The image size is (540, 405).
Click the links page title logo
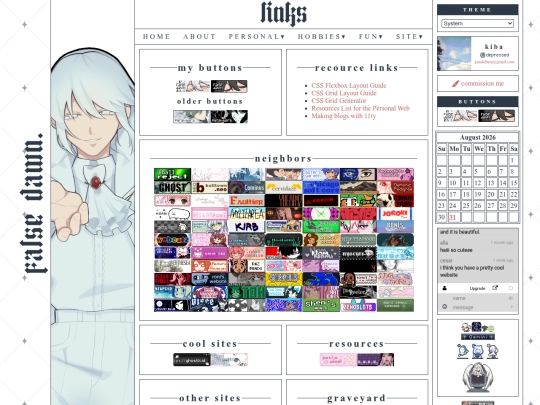(x=283, y=14)
